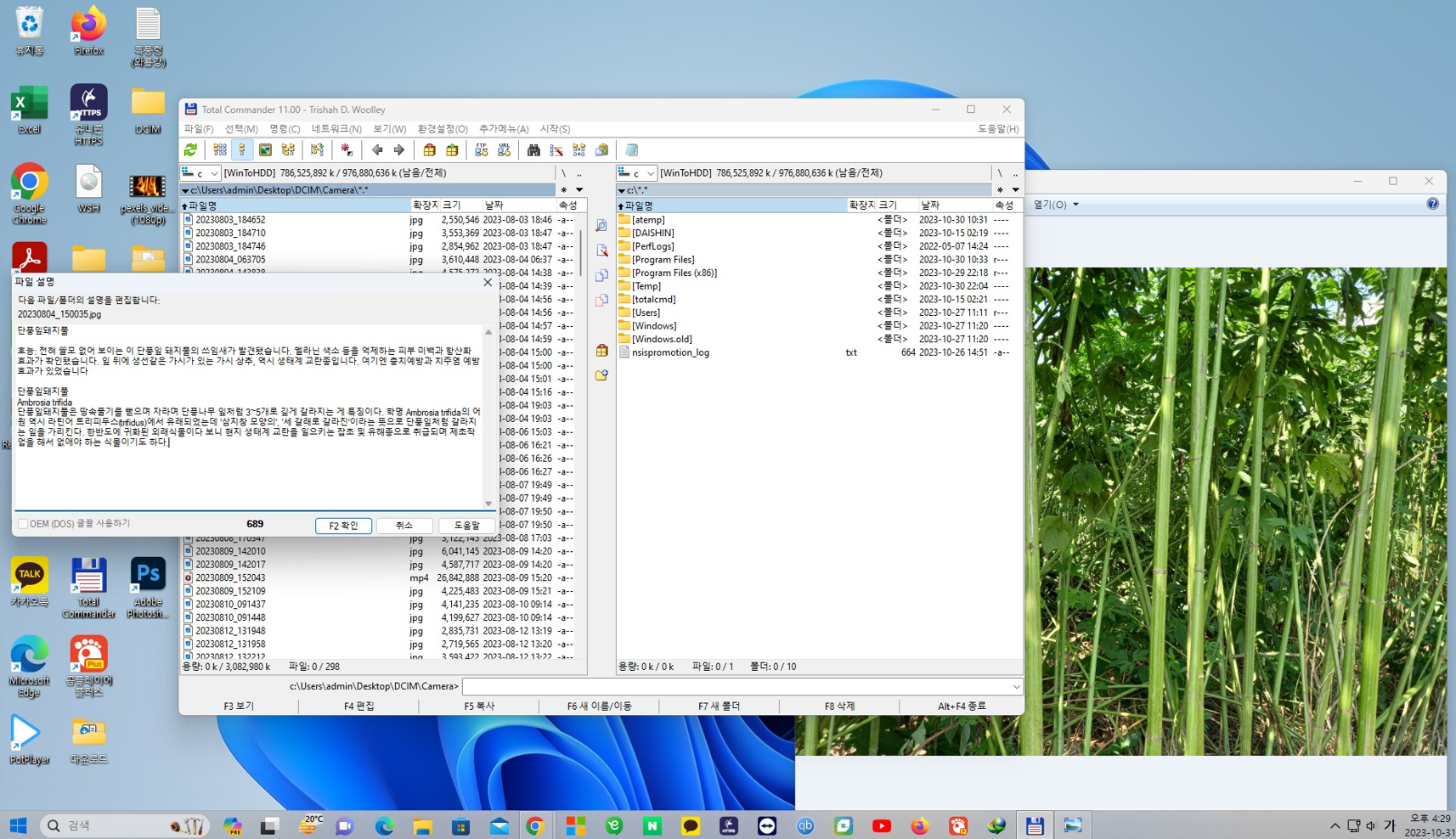Click the copy icon in middle bar
The height and width of the screenshot is (839, 1456).
601,275
